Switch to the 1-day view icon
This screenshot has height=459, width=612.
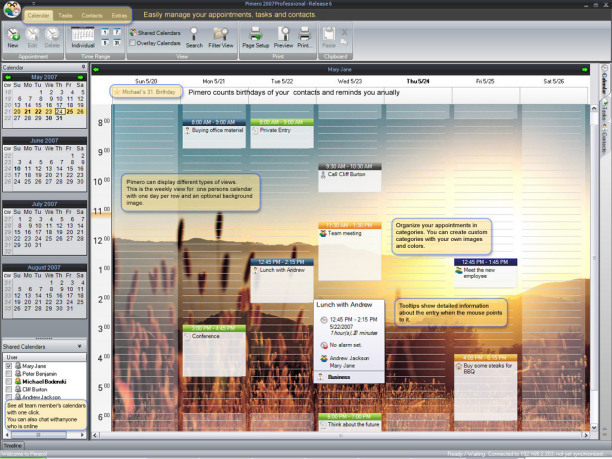click(105, 32)
